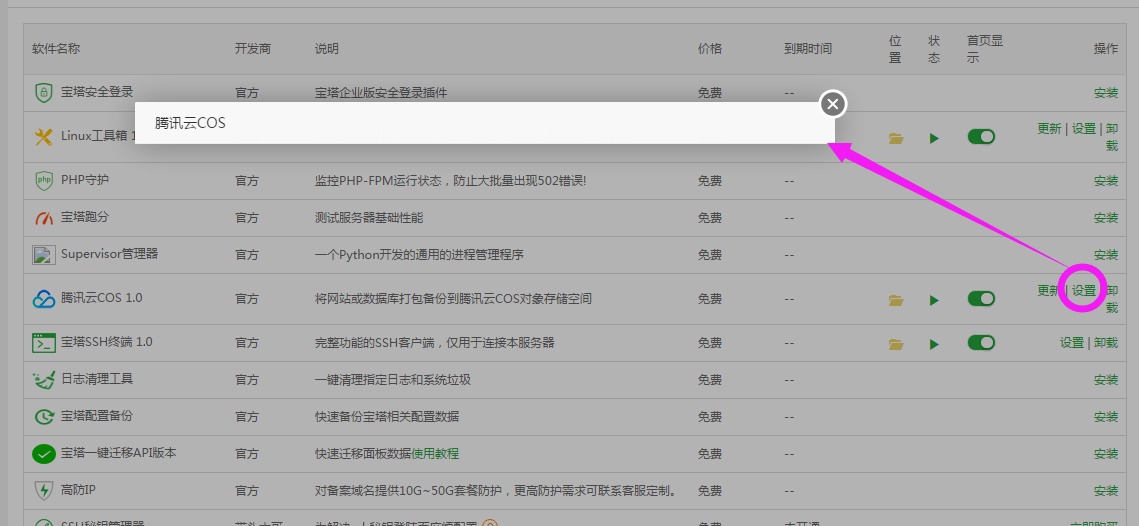Select the PHP守护 name text

pos(85,179)
